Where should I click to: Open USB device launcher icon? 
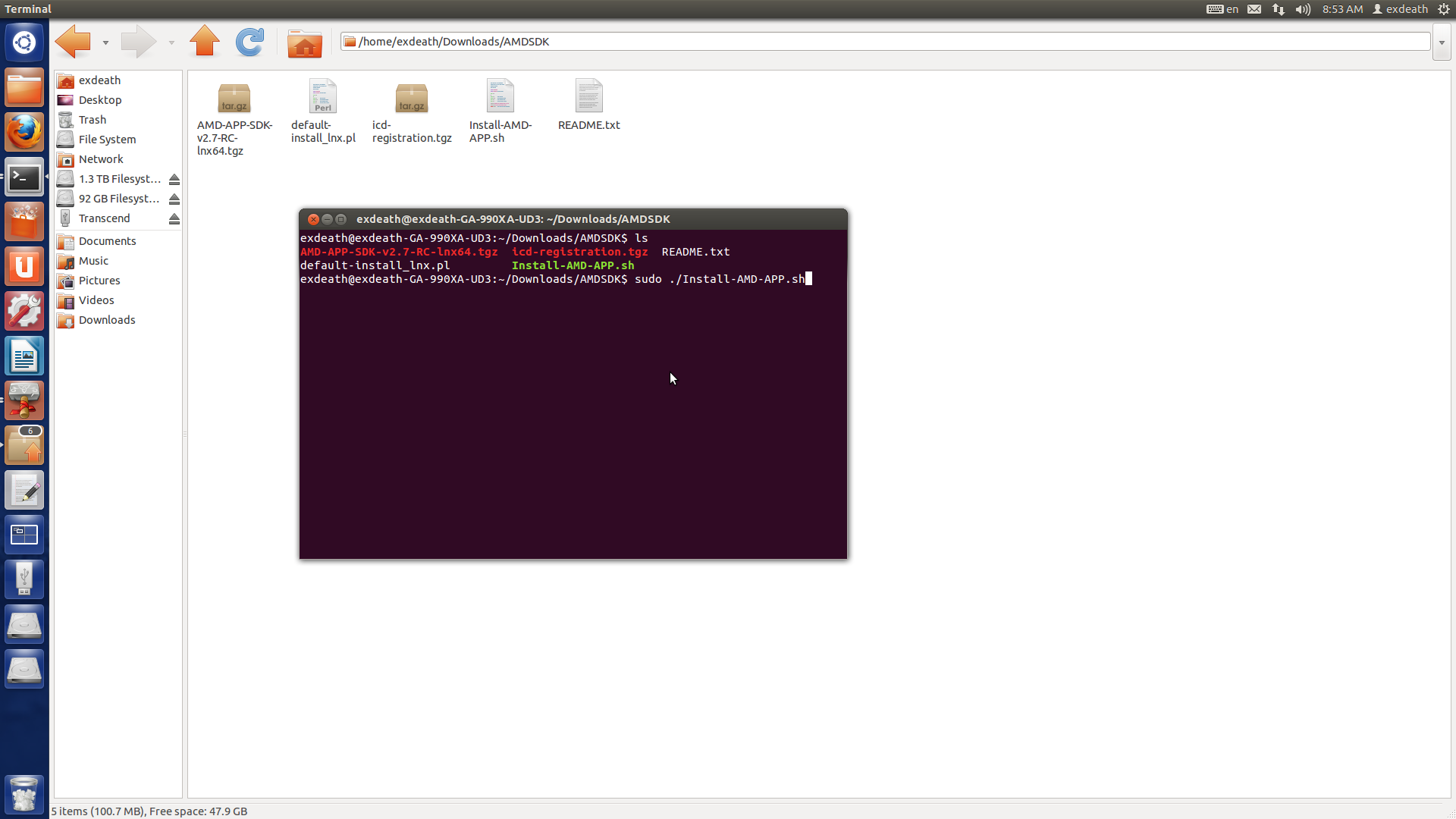(24, 580)
